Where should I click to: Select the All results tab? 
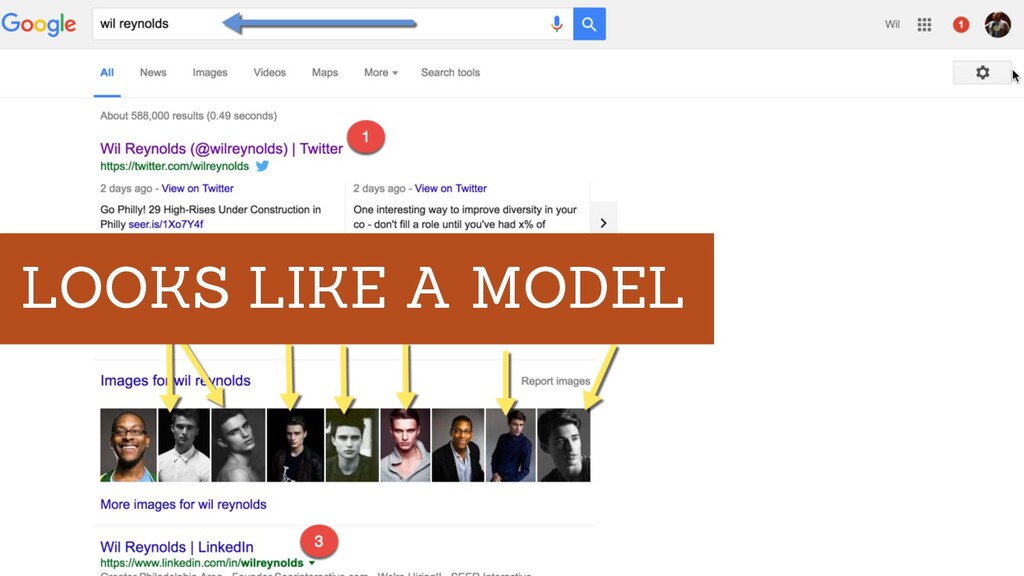(x=107, y=72)
